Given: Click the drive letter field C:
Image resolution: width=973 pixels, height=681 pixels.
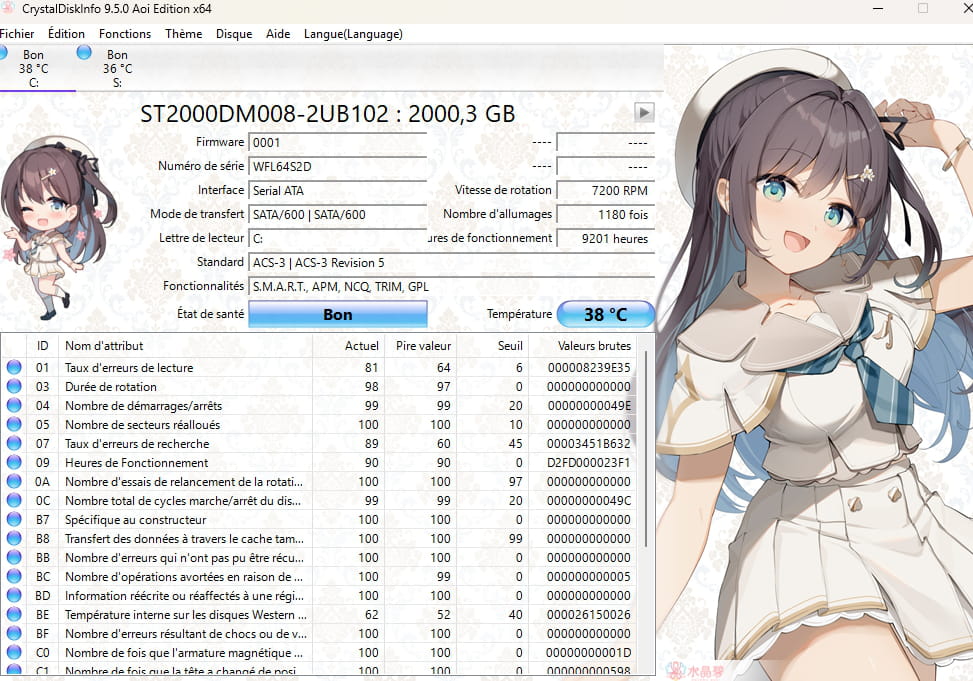Looking at the screenshot, I should click(x=338, y=238).
